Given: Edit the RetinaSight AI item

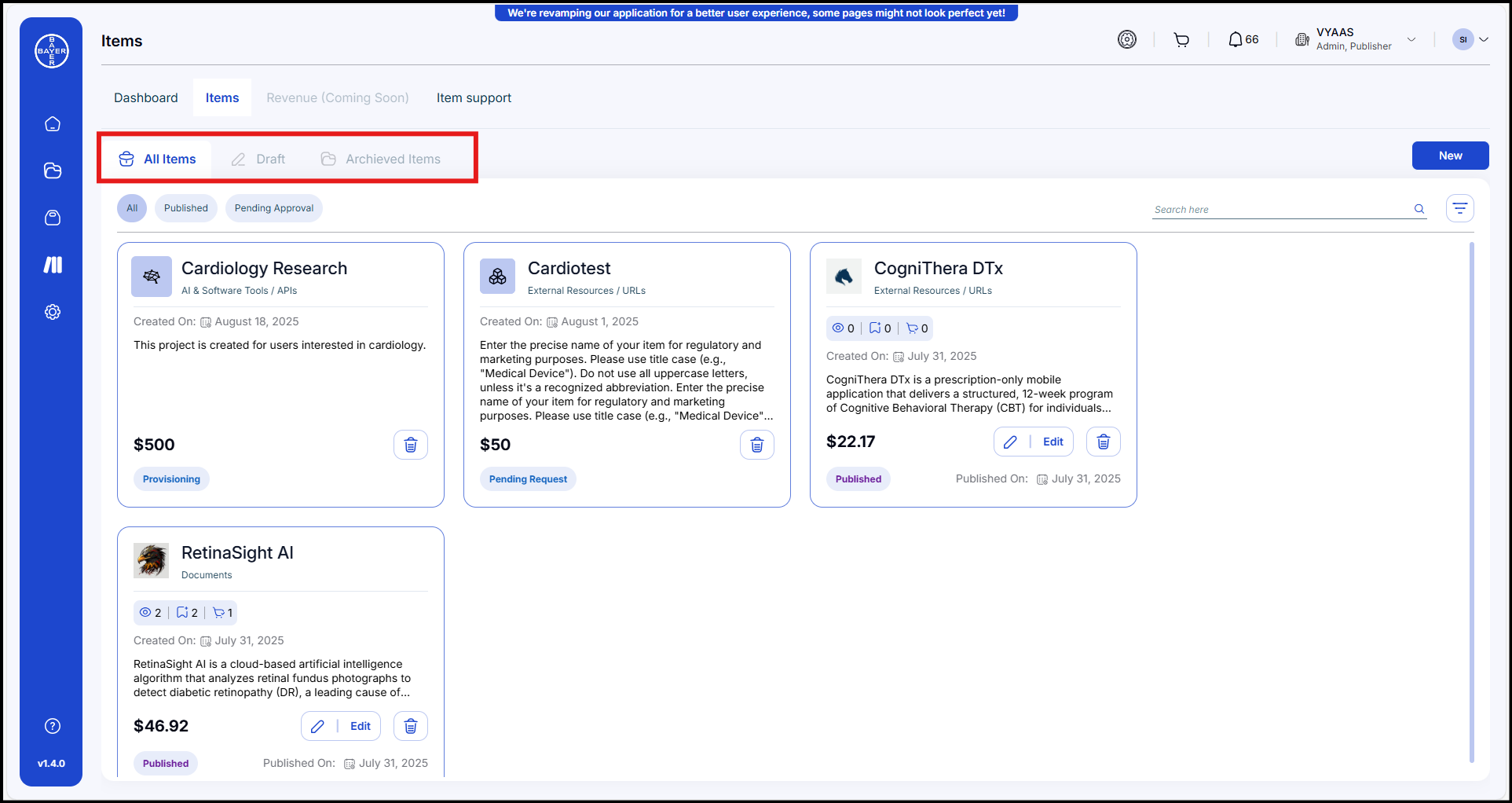Looking at the screenshot, I should [341, 726].
